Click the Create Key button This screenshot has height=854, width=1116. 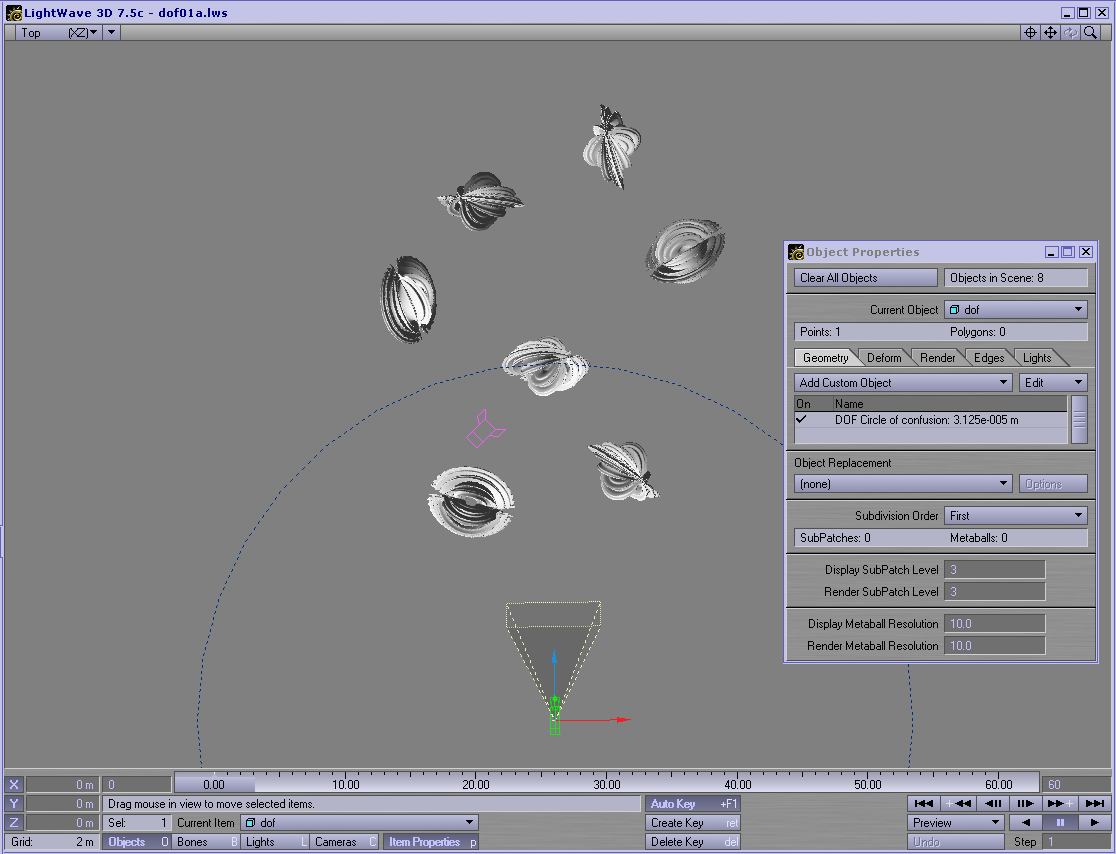(x=693, y=823)
